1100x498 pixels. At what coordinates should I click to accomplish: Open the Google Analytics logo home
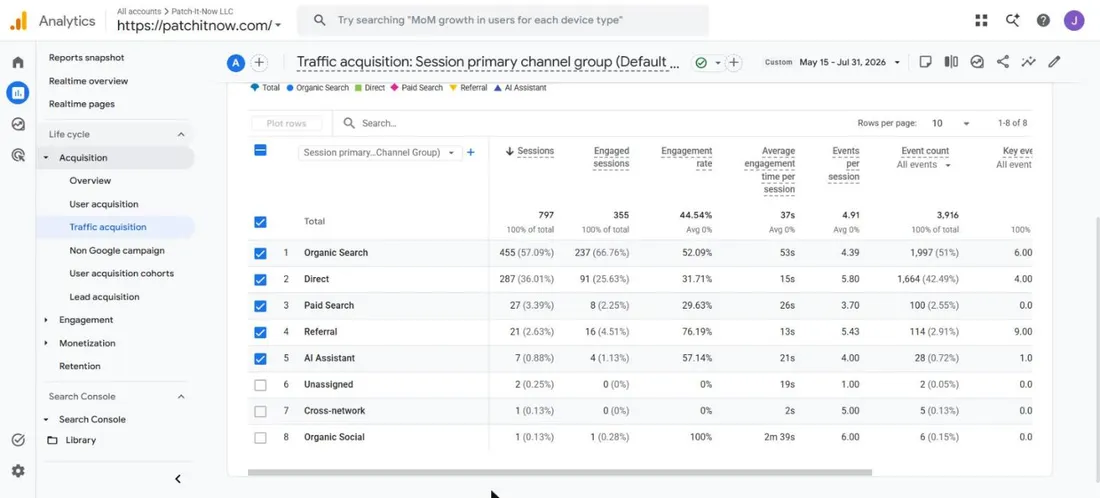[x=18, y=21]
